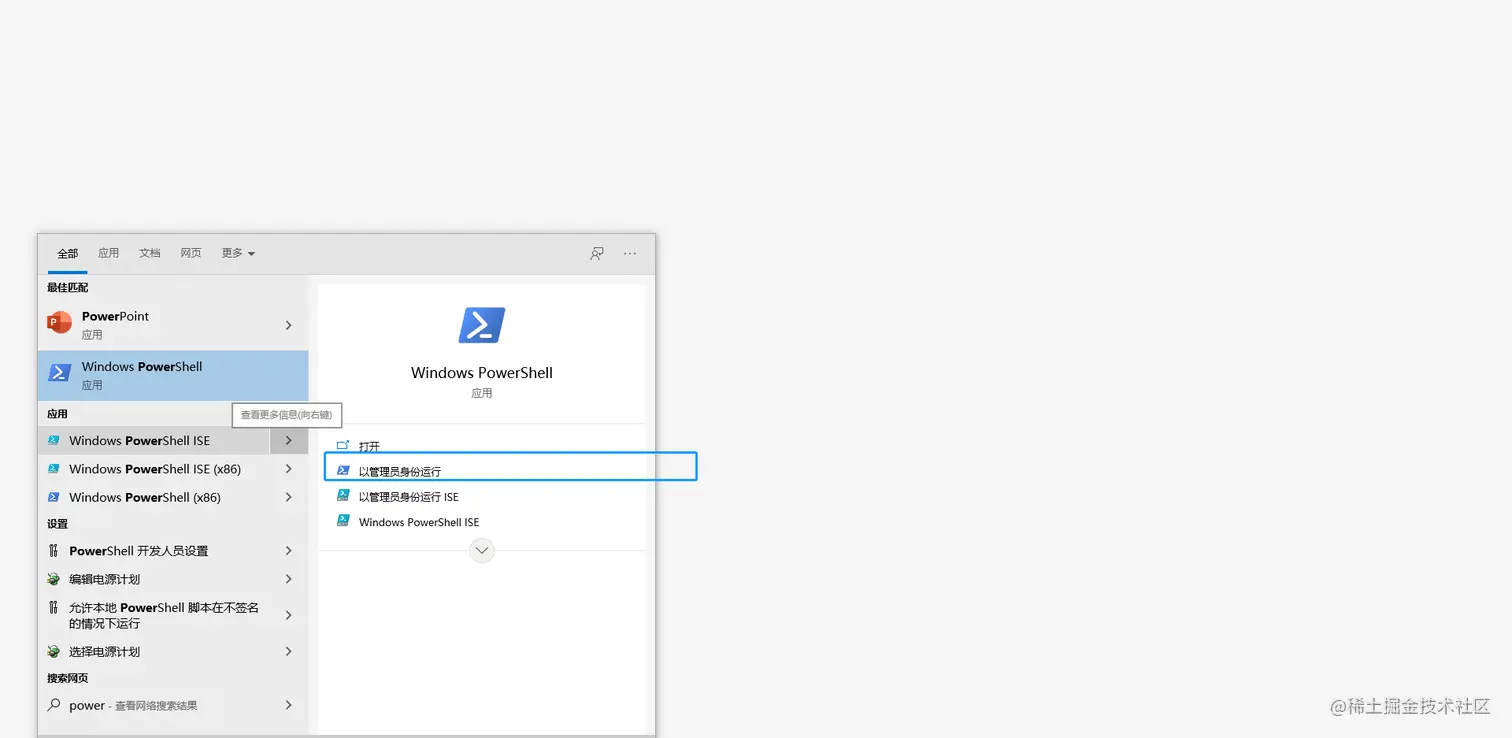This screenshot has height=738, width=1512.
Task: Select Windows PowerShell ISE (x86) result
Action: tap(154, 469)
